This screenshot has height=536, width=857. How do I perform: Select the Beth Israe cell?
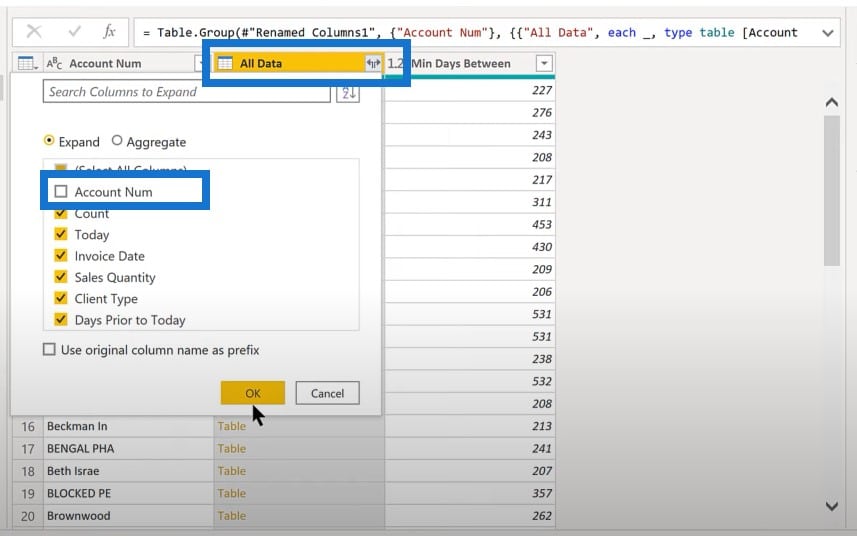(x=128, y=471)
